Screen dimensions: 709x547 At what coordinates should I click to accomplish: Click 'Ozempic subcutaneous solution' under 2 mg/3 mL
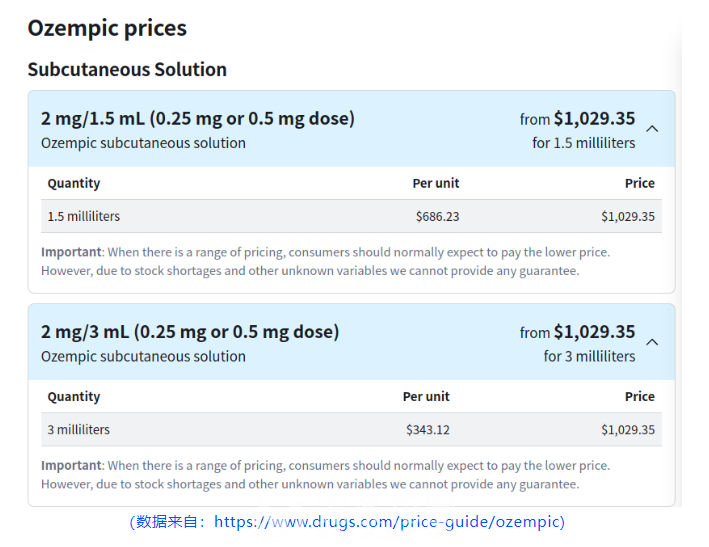point(143,356)
